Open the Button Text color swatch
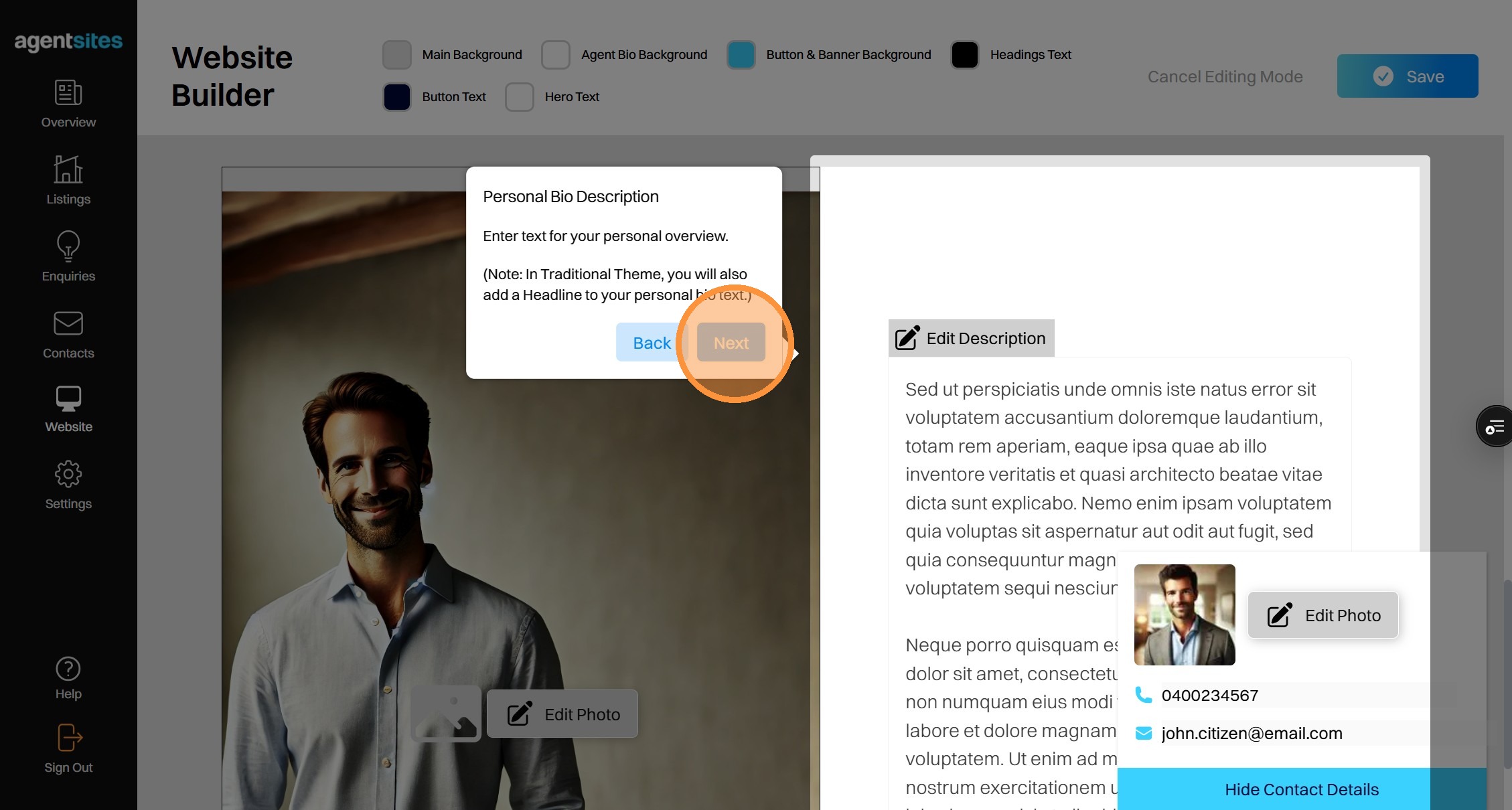Image resolution: width=1512 pixels, height=810 pixels. click(397, 97)
